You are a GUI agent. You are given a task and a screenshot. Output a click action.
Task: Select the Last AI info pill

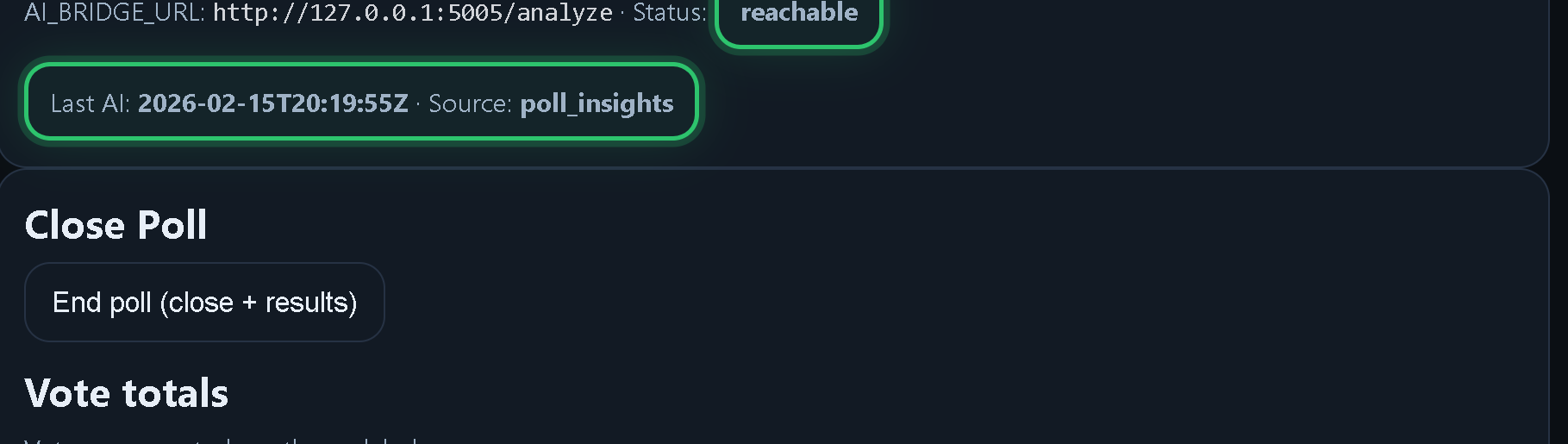point(361,103)
